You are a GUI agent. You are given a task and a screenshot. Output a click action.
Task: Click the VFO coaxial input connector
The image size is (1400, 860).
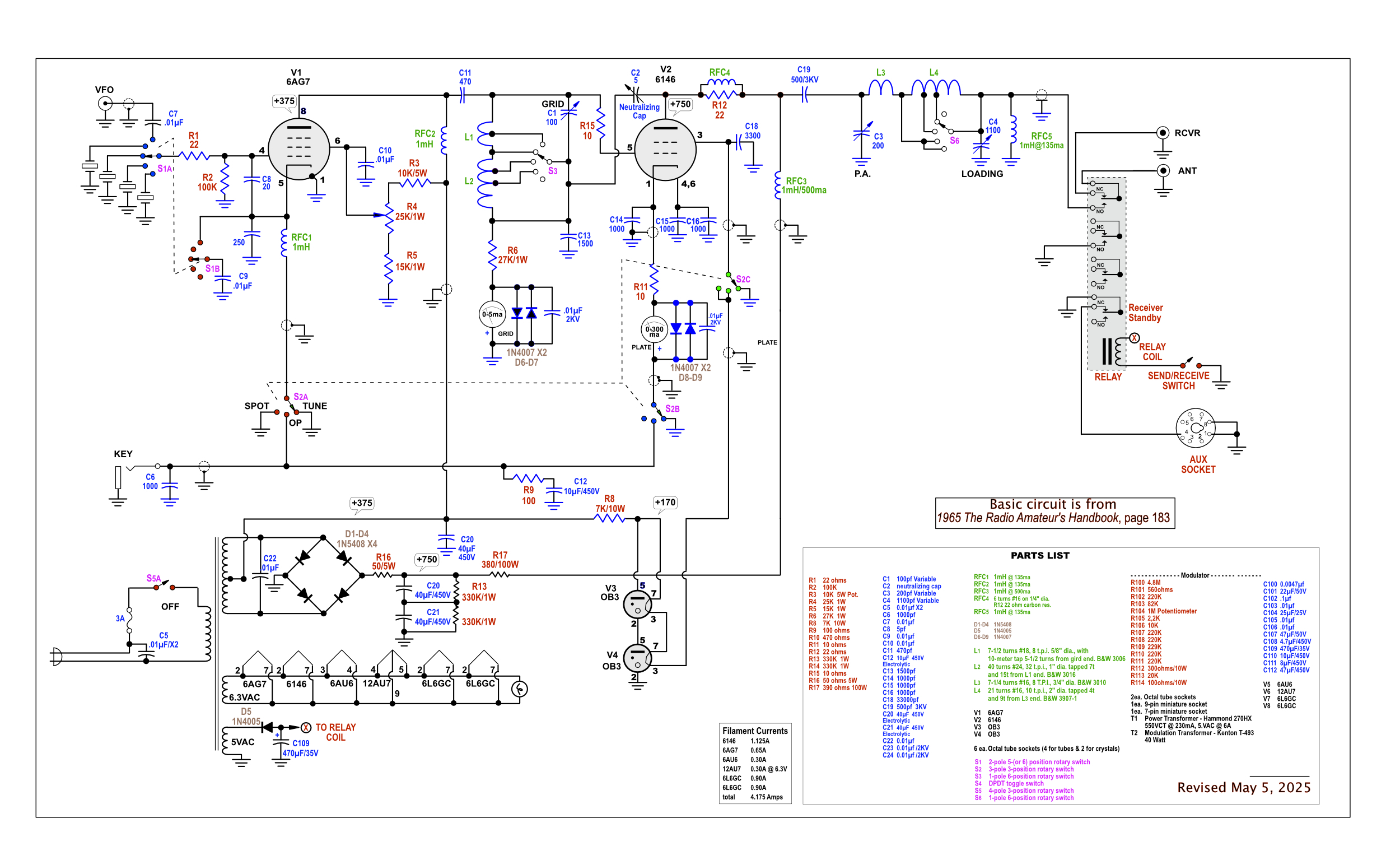105,104
